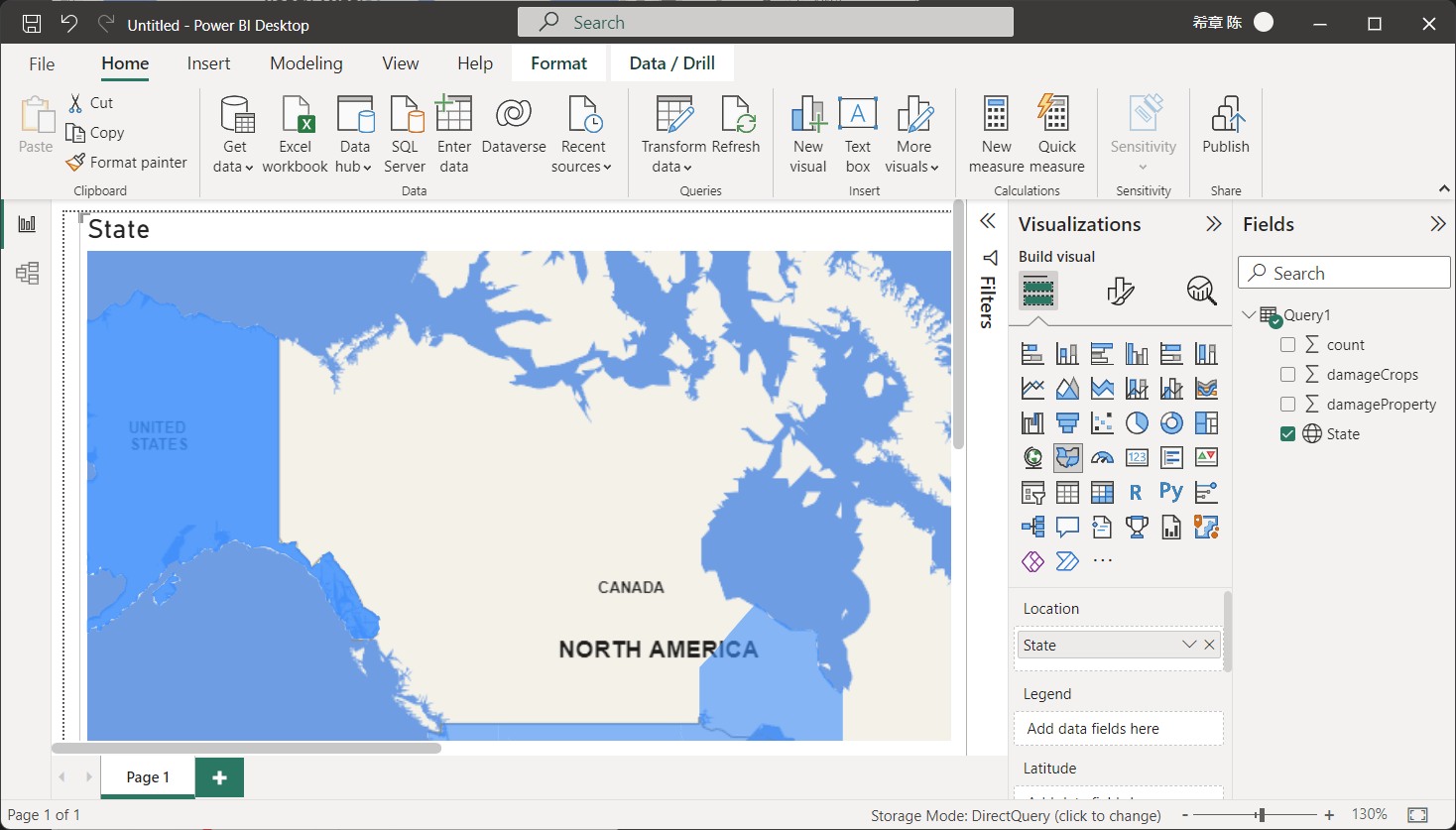Switch to Report view in left sidebar
Image resolution: width=1456 pixels, height=830 pixels.
(27, 224)
